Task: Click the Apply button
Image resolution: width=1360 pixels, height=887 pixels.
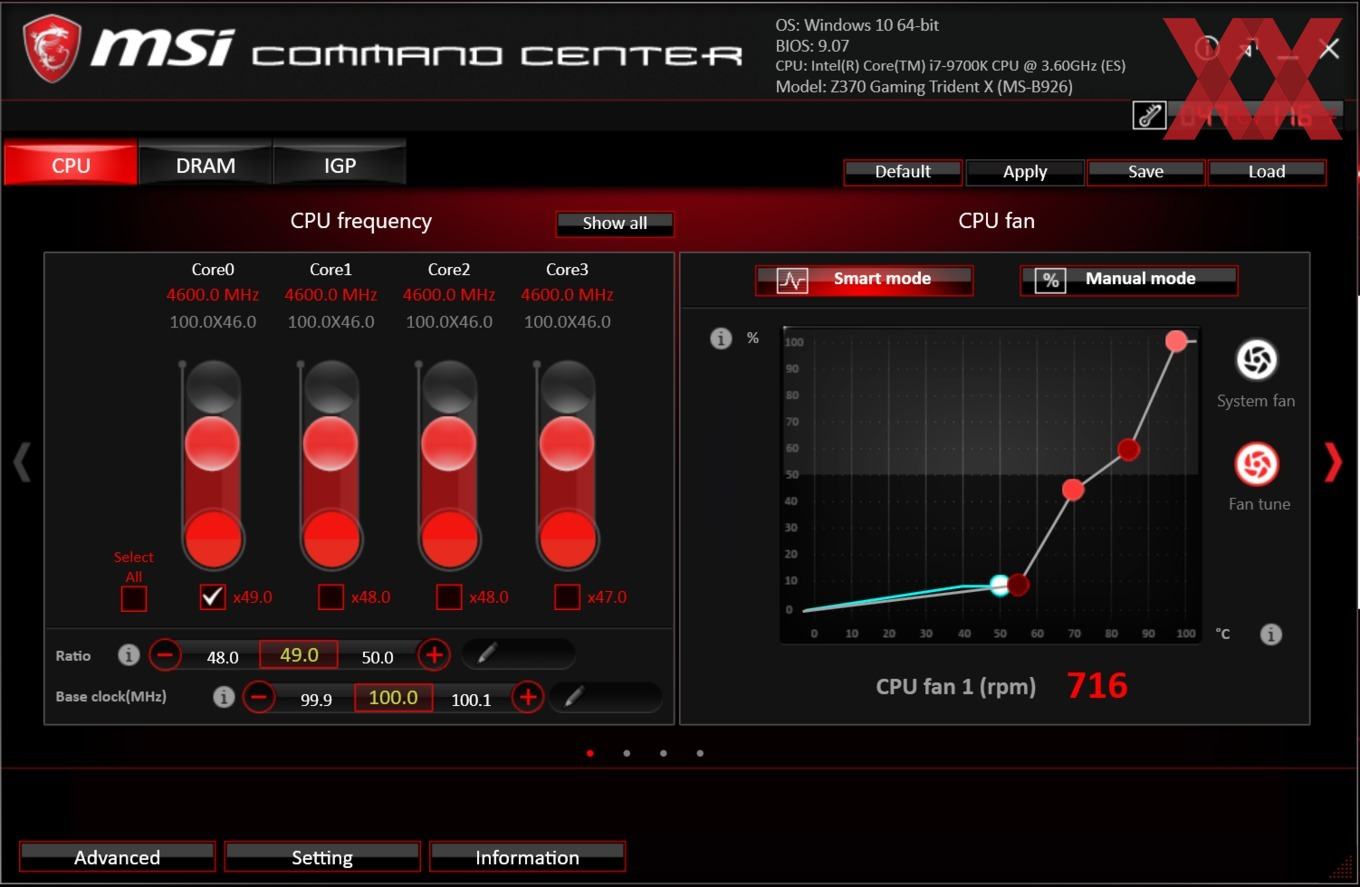Action: point(1025,172)
